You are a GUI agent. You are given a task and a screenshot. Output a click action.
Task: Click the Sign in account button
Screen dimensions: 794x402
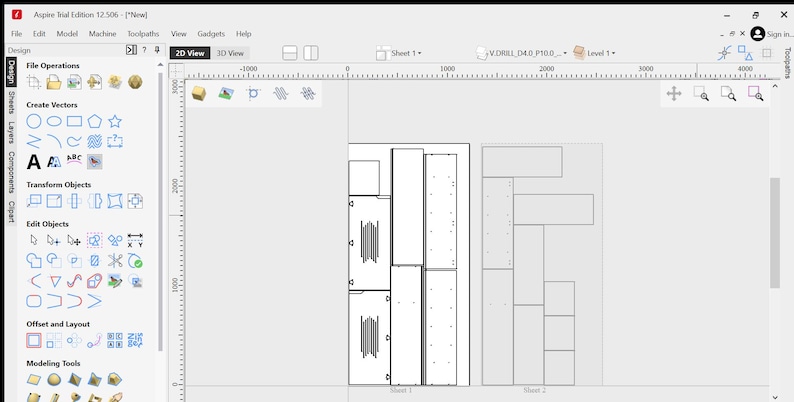pyautogui.click(x=772, y=34)
